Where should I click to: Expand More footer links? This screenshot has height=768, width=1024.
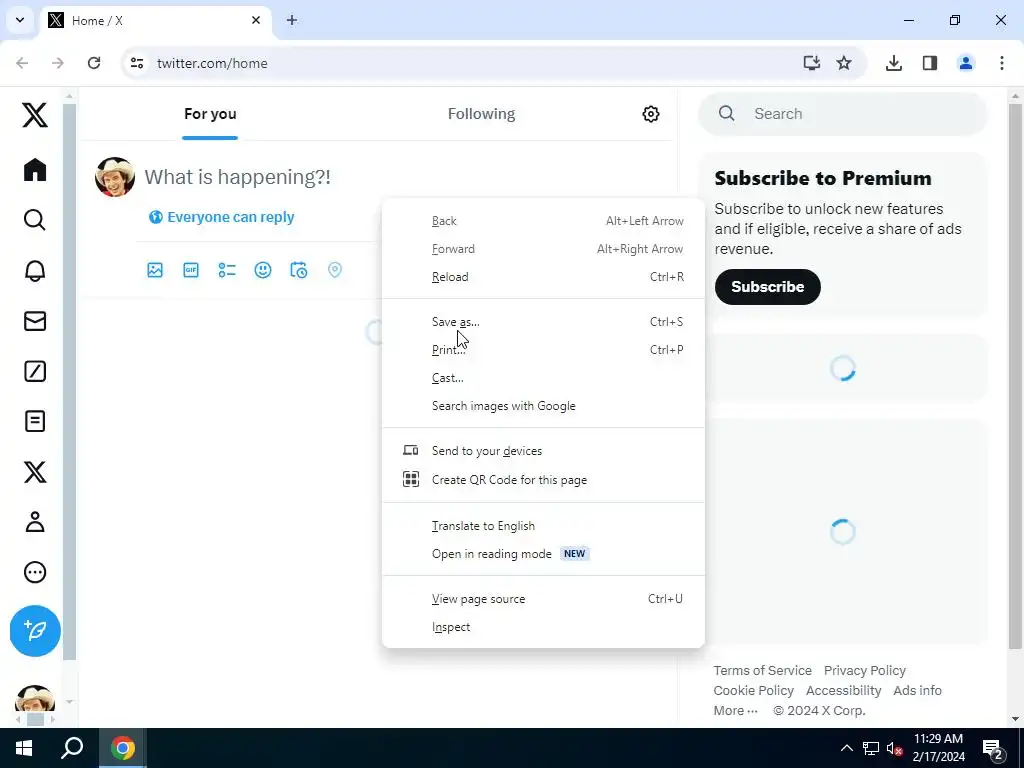point(735,711)
